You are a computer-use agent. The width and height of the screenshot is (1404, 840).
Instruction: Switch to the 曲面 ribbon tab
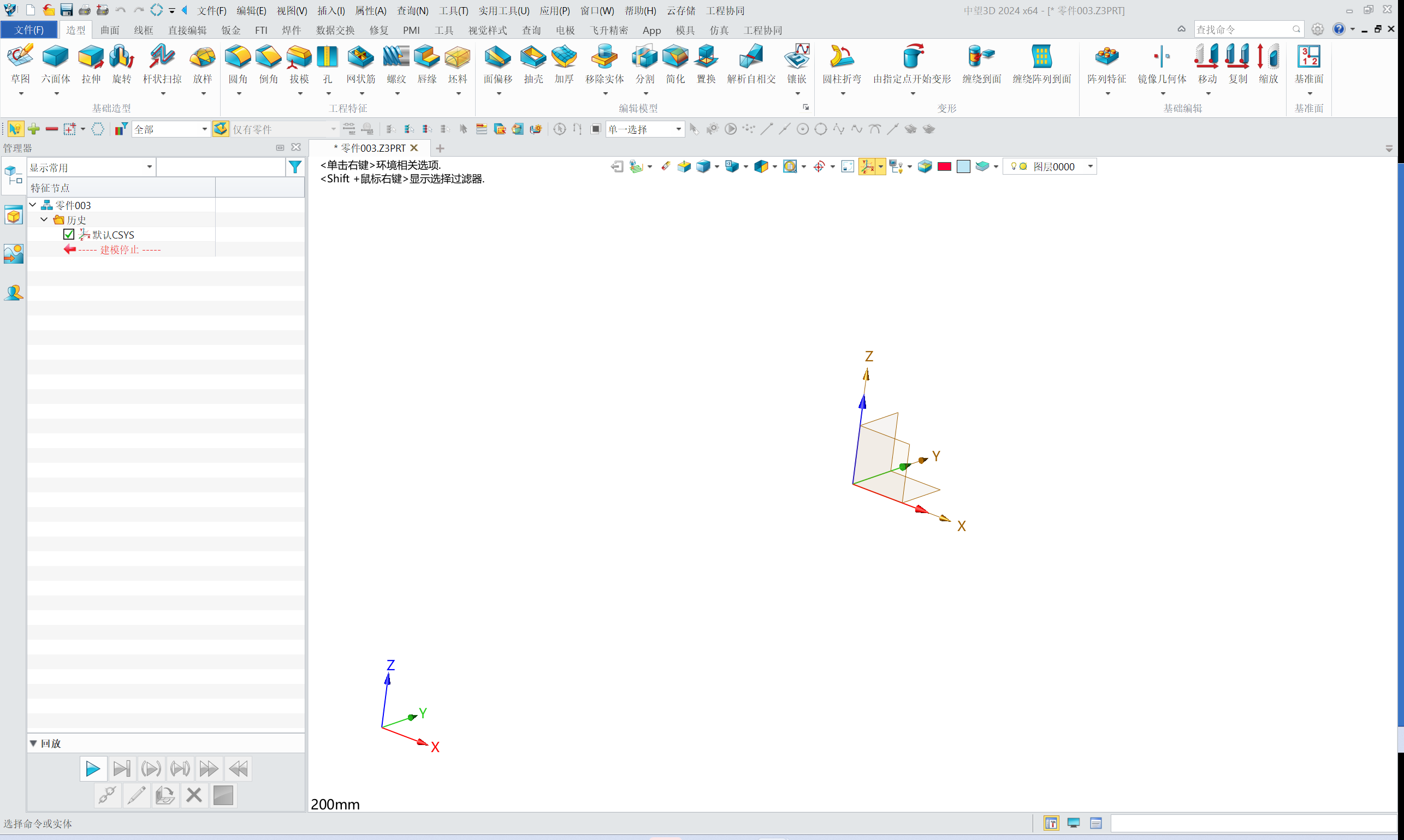pos(110,30)
